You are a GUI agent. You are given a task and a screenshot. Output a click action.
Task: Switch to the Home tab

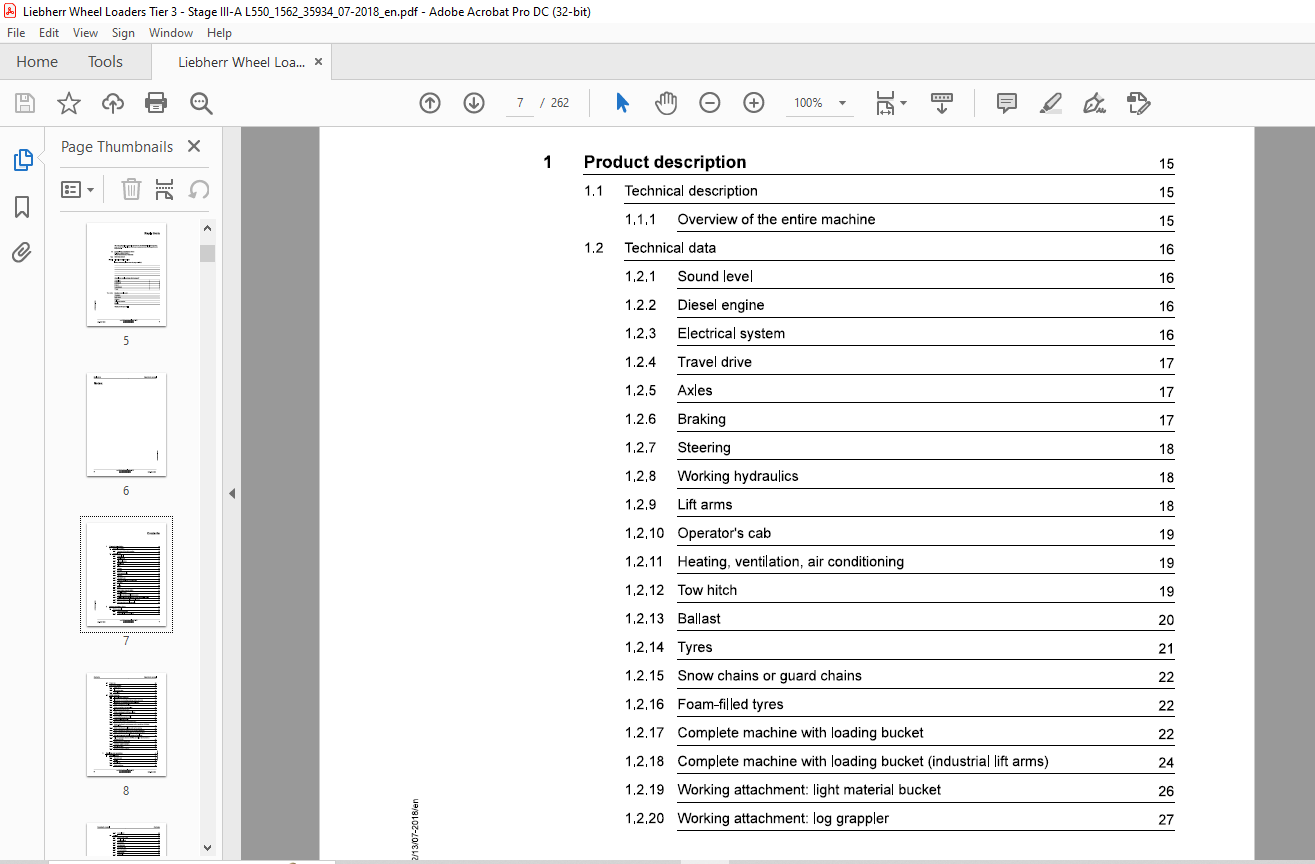point(37,62)
